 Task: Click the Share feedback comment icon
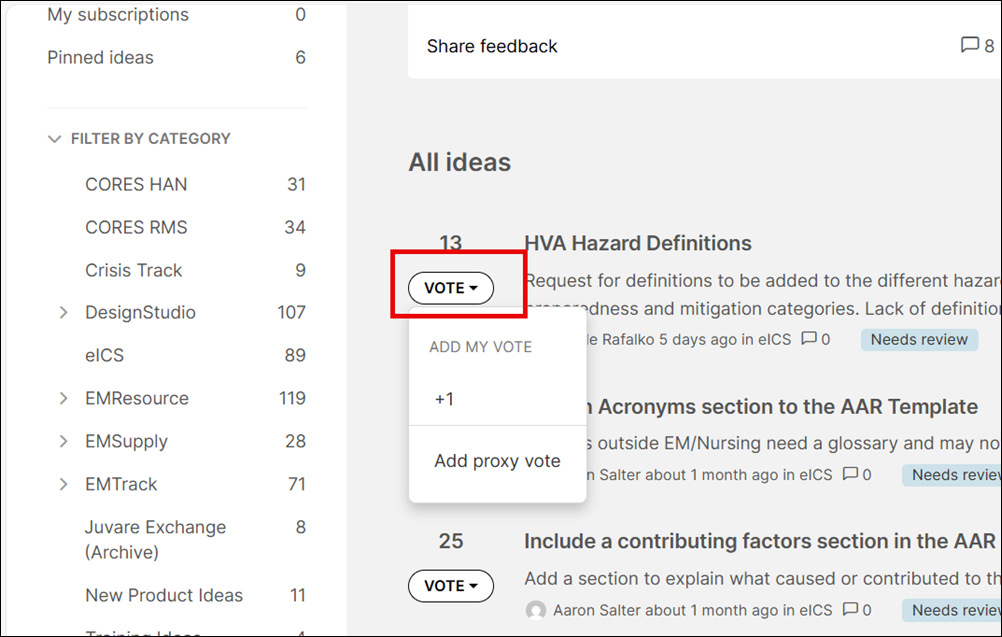pyautogui.click(x=970, y=46)
